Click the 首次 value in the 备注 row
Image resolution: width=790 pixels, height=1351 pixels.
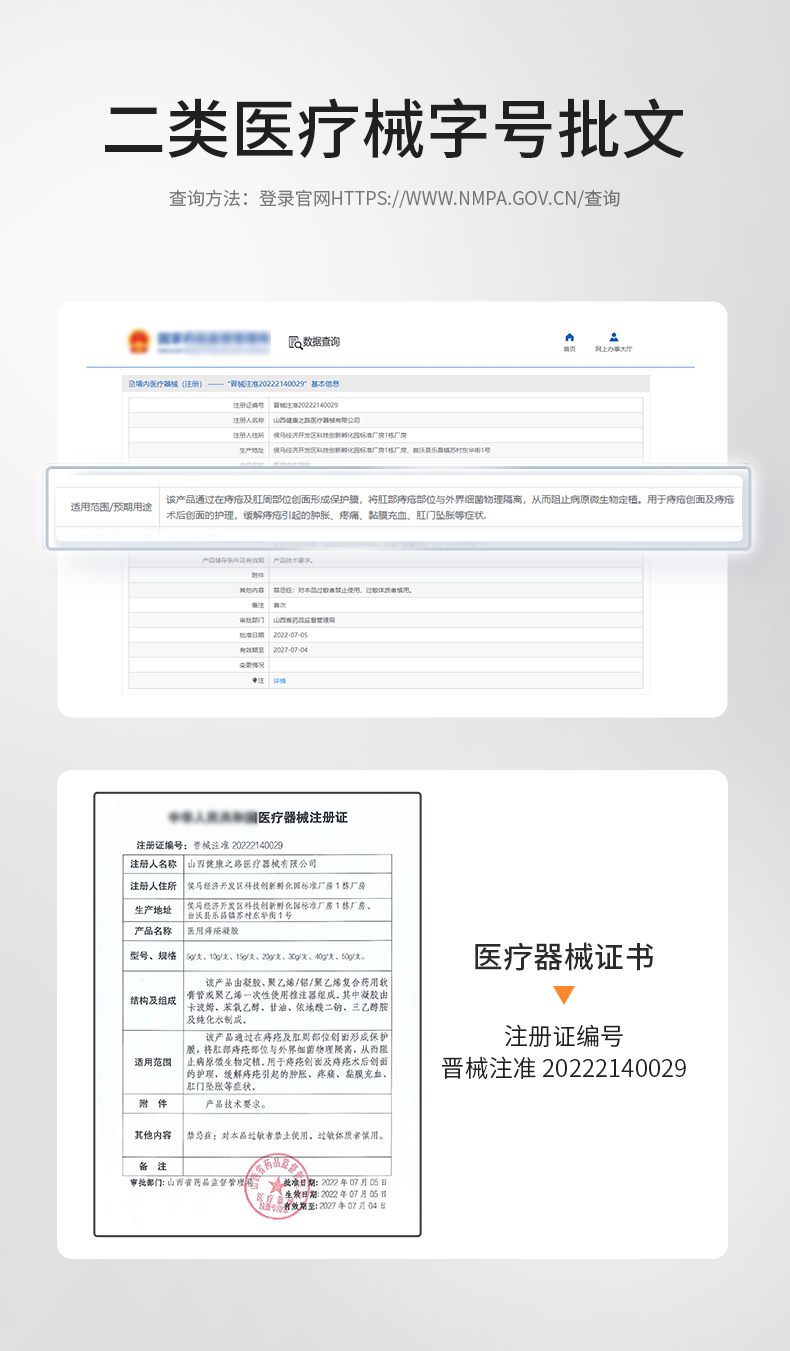[278, 605]
